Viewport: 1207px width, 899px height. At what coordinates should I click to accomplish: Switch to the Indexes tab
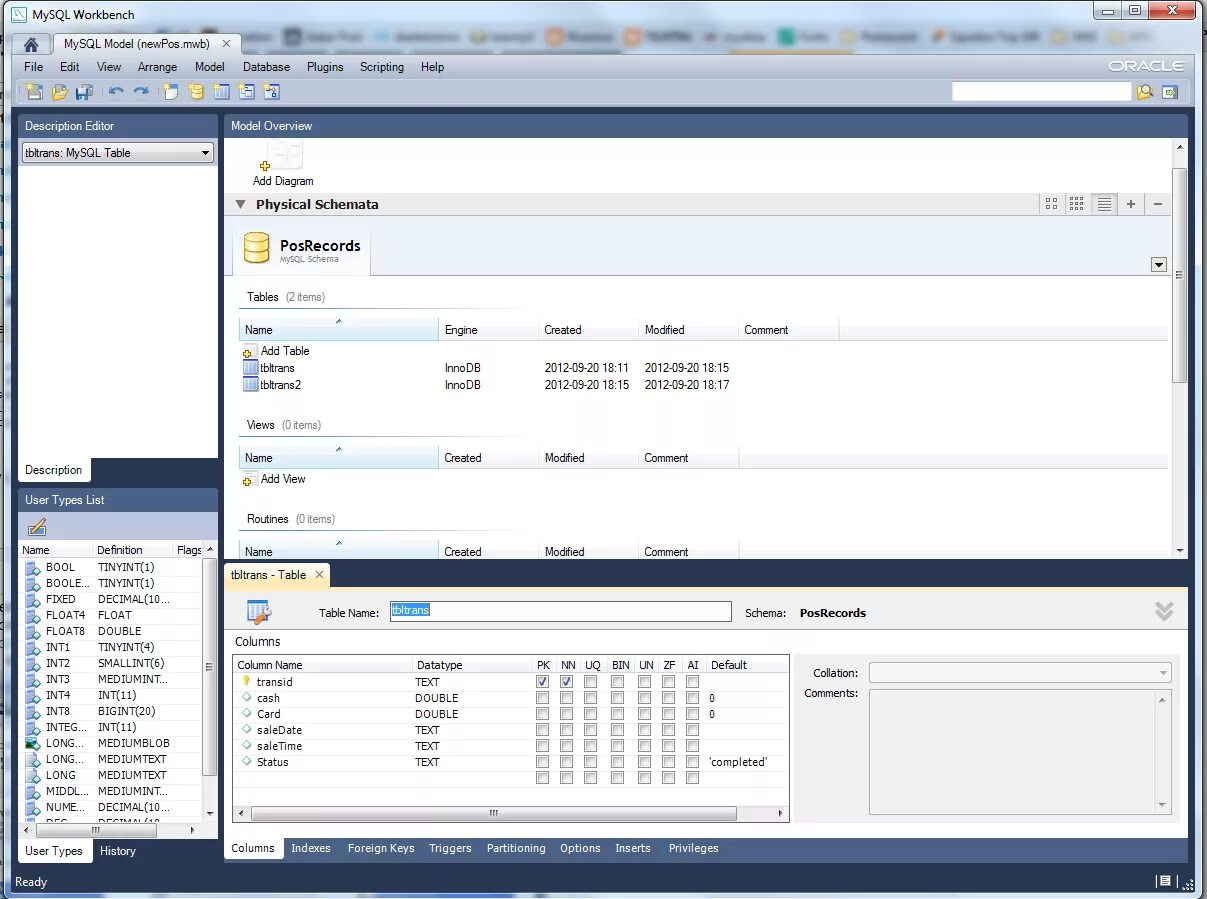[310, 848]
